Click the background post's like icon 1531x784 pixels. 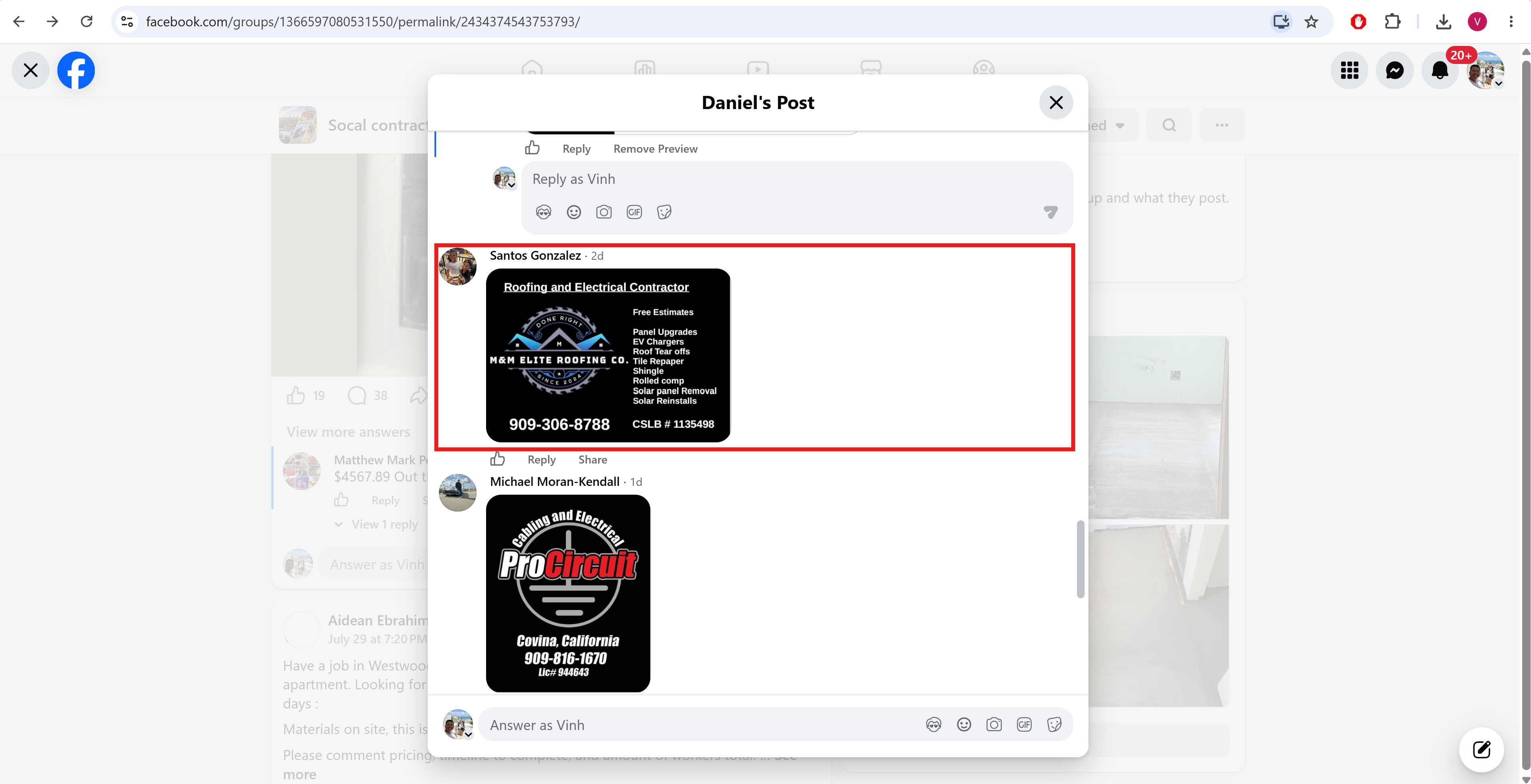(x=296, y=395)
